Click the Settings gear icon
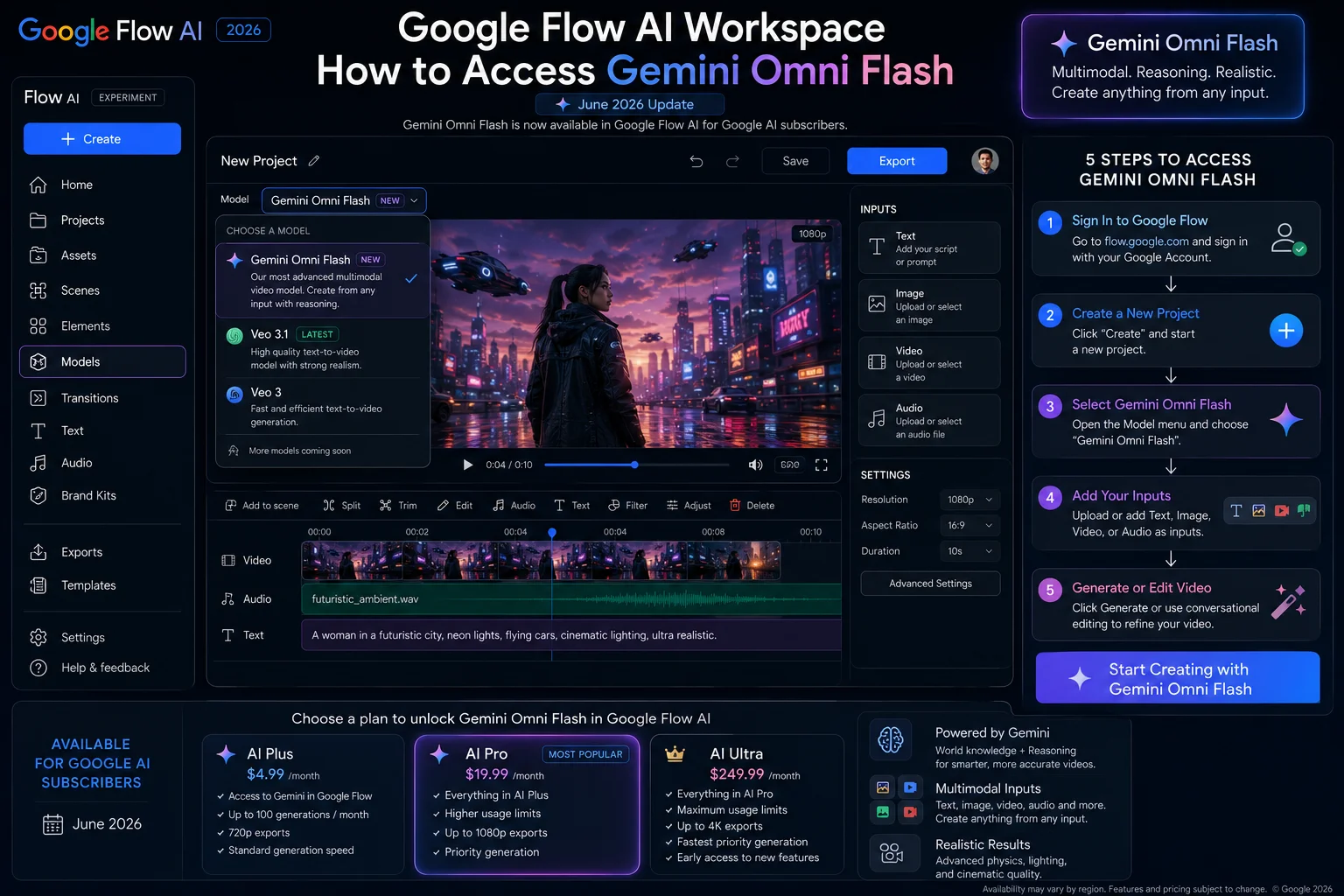 [x=38, y=637]
